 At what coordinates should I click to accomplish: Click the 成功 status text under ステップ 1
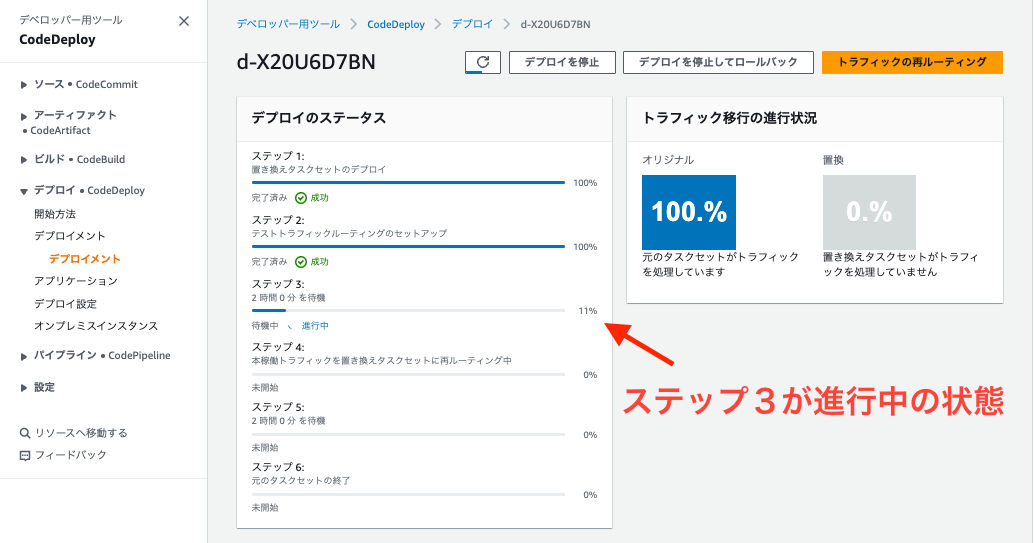(319, 198)
